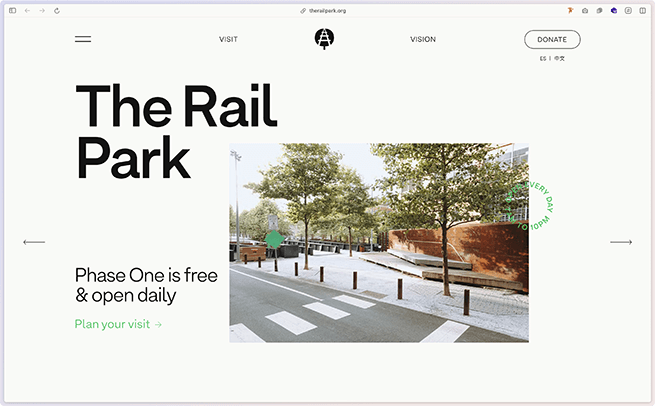Toggle the browser sidebar icon
The width and height of the screenshot is (655, 406).
click(x=13, y=11)
